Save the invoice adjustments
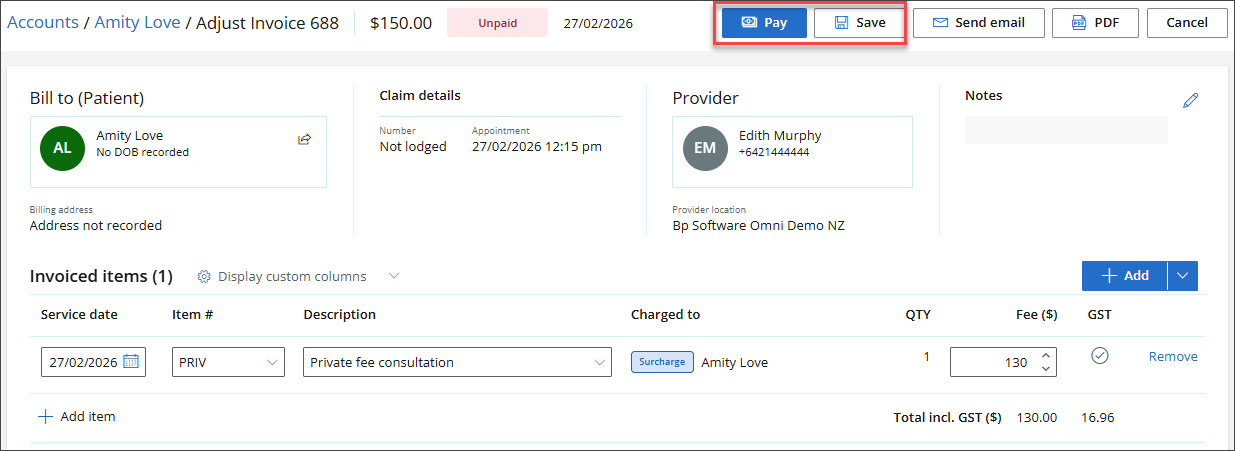1235x451 pixels. [860, 23]
